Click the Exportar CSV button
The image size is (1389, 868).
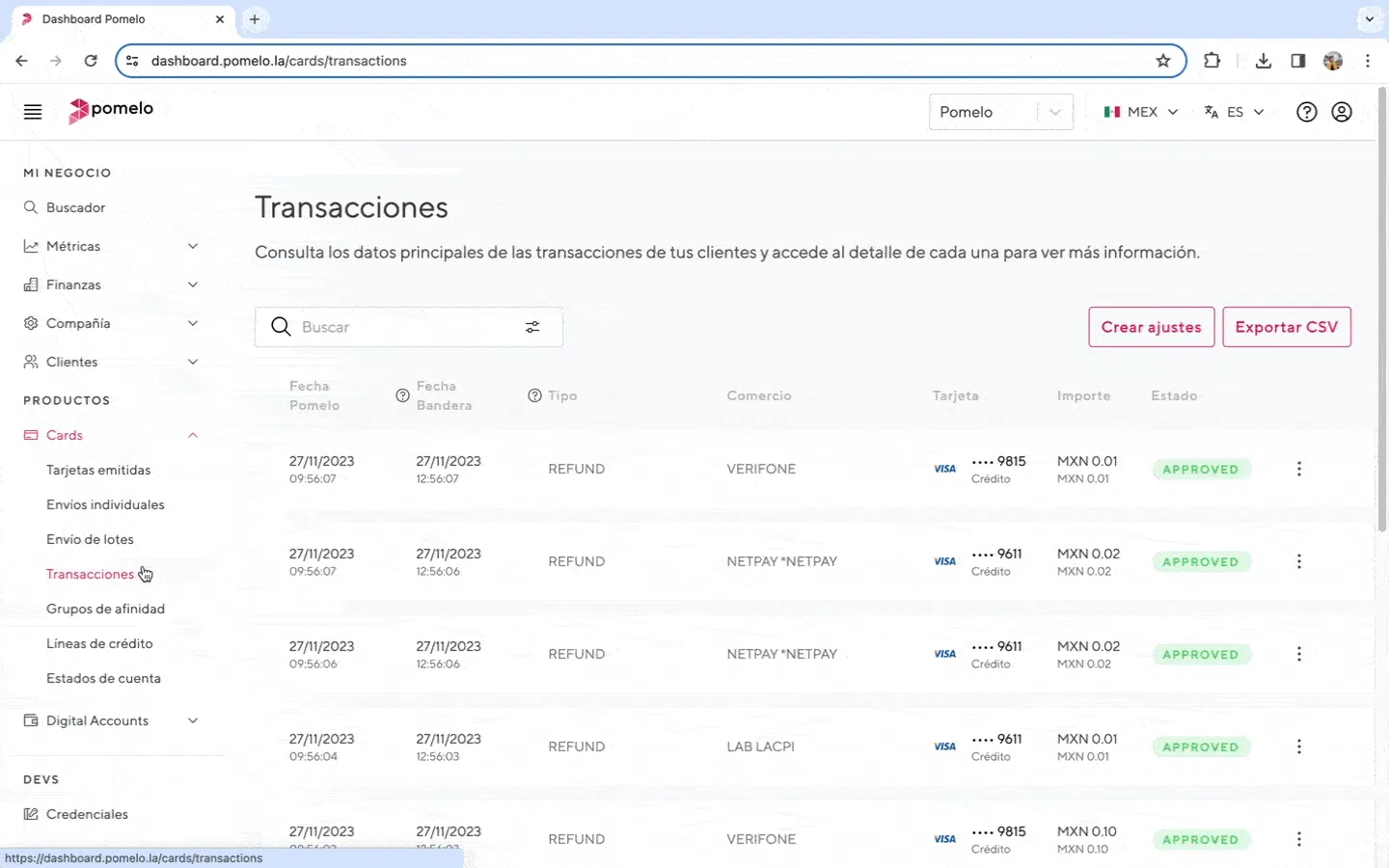[x=1286, y=328]
